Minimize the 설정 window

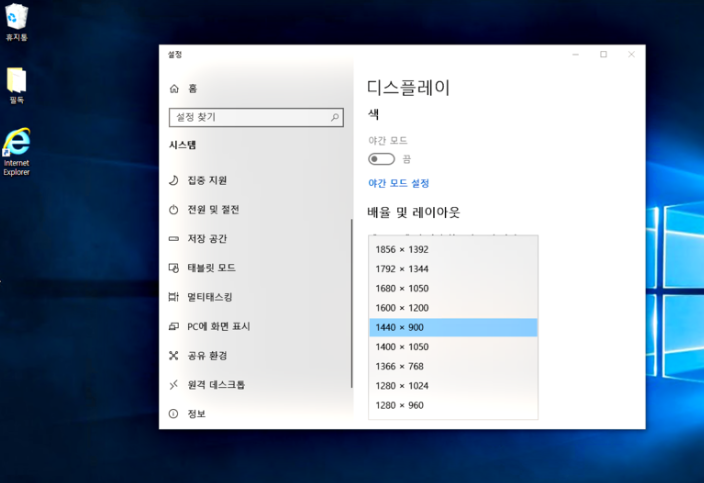(576, 54)
